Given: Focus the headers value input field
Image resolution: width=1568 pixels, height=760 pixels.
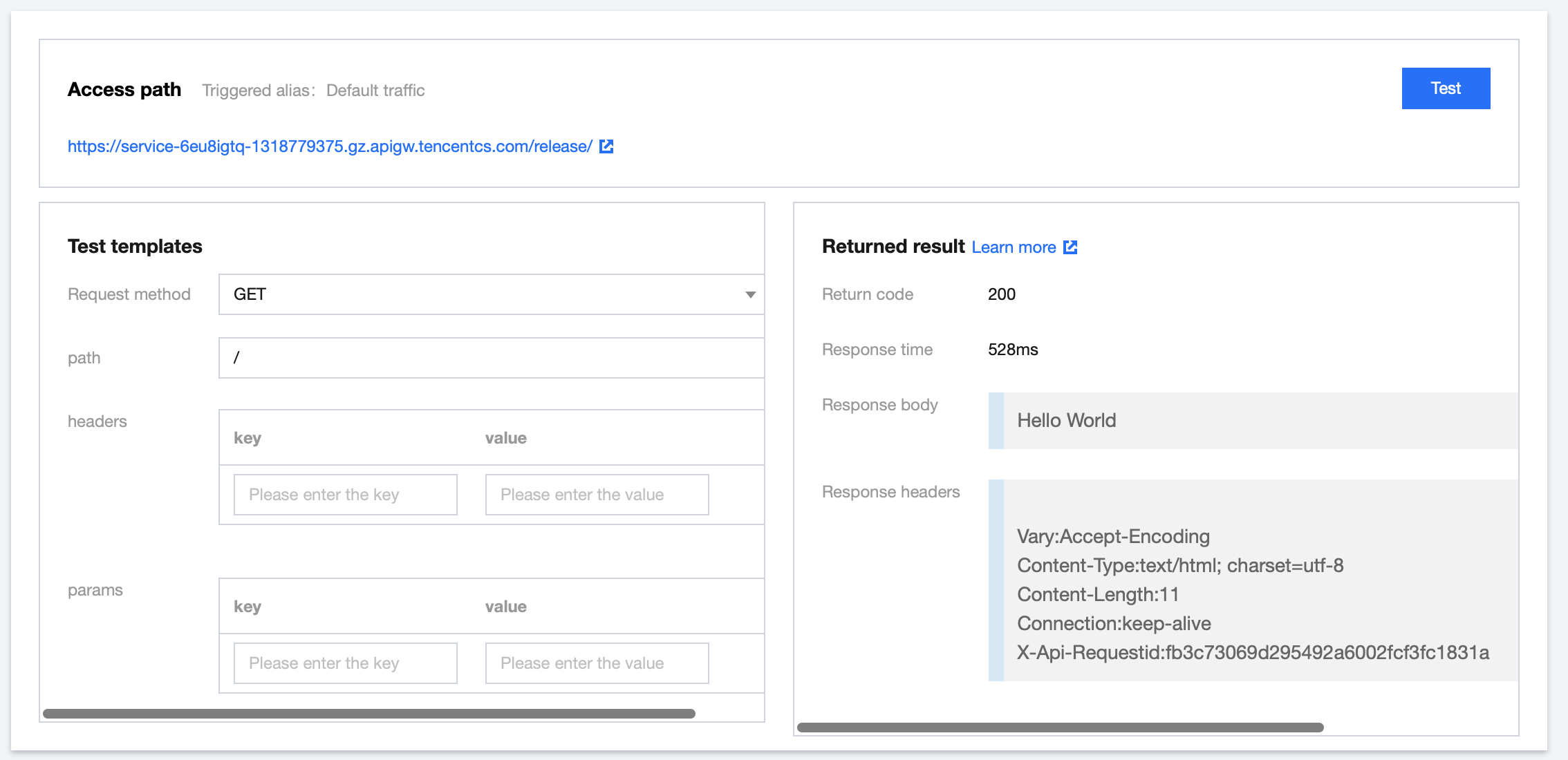Looking at the screenshot, I should [x=597, y=495].
